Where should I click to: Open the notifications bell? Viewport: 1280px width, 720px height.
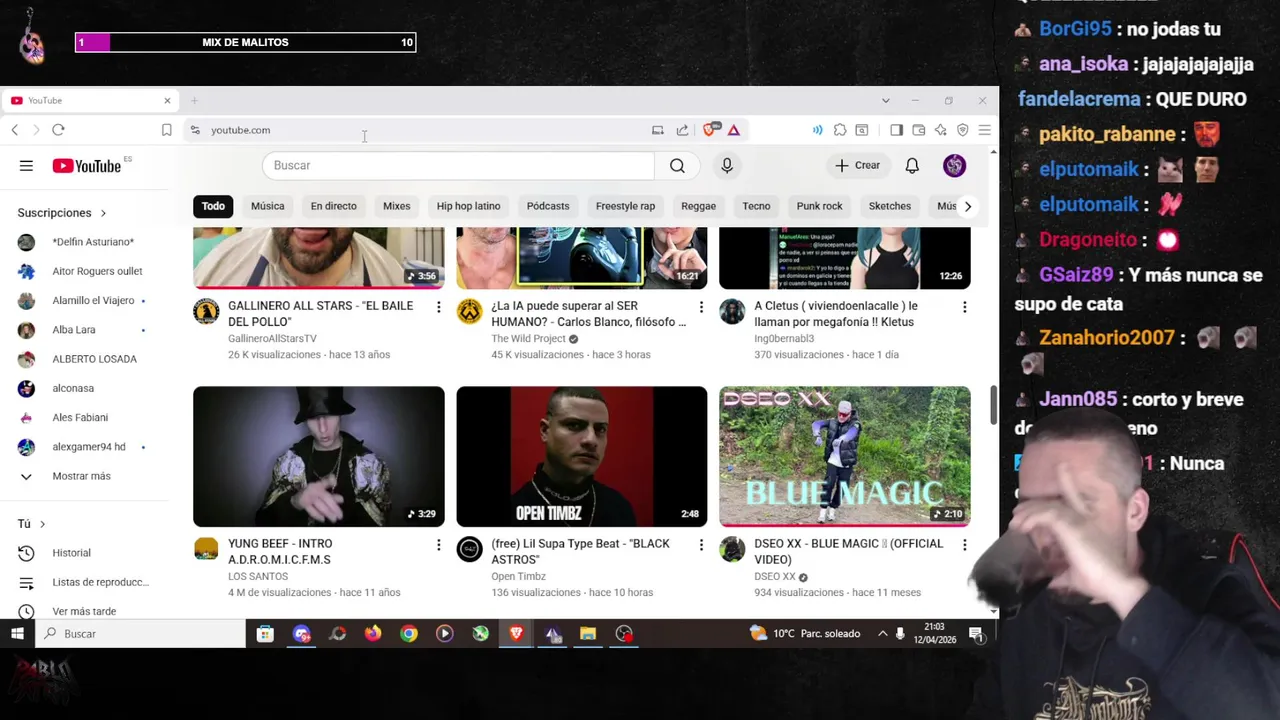pos(912,166)
